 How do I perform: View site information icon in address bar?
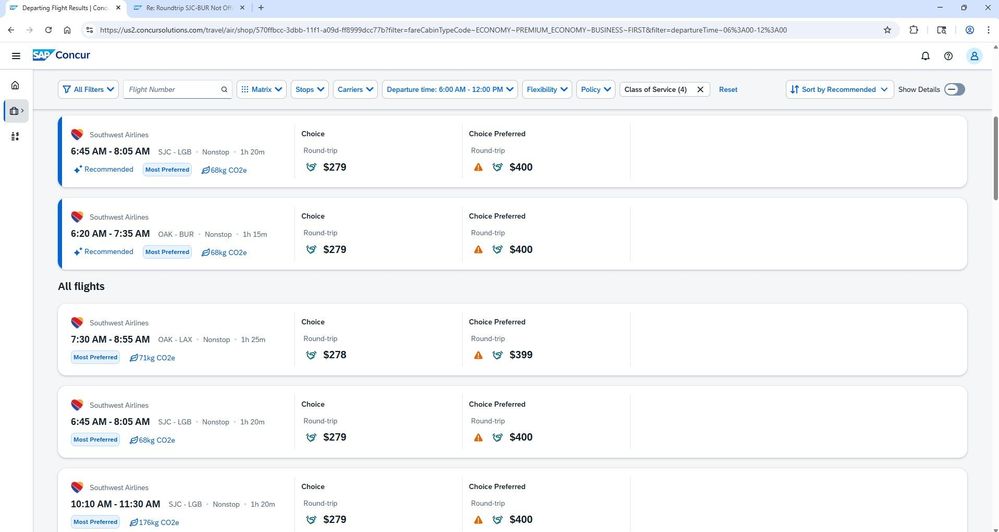(89, 30)
